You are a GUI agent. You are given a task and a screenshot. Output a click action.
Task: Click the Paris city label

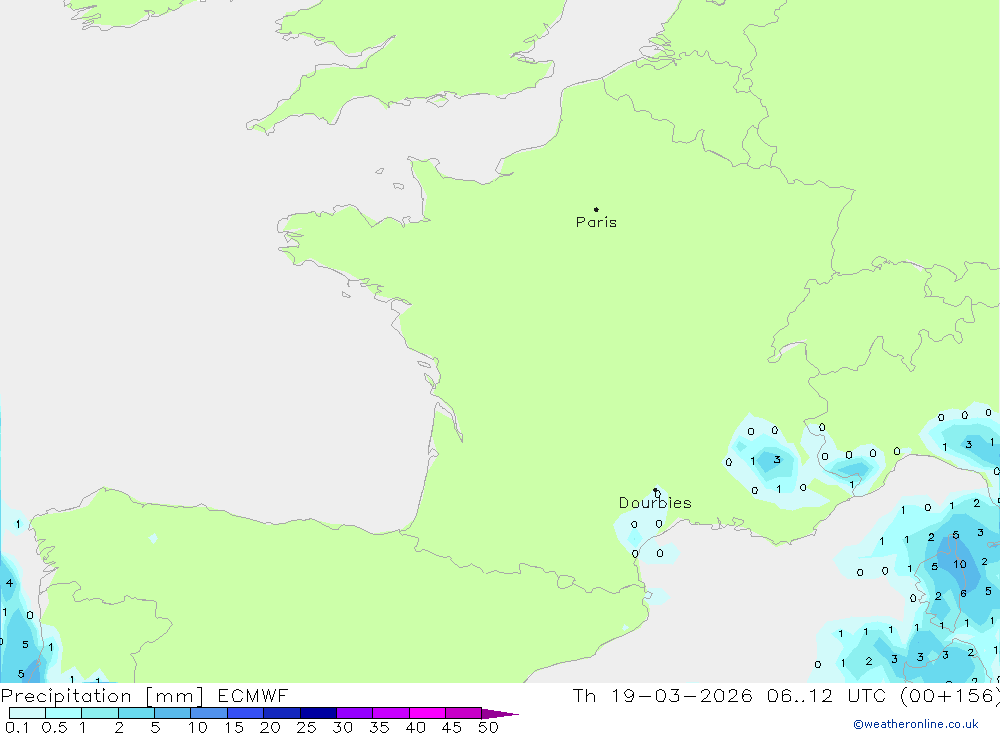pos(596,222)
